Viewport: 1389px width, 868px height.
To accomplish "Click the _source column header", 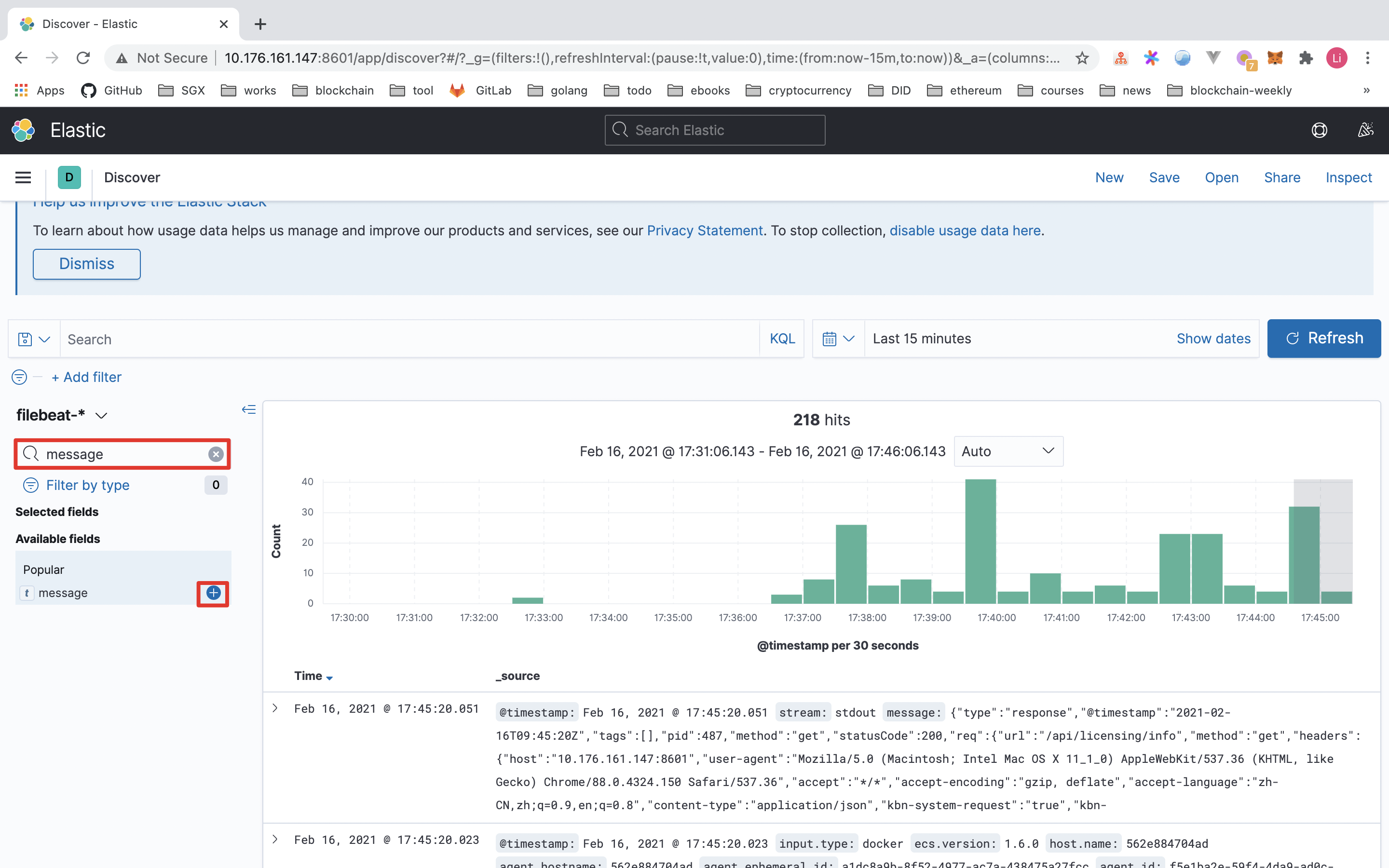I will click(517, 676).
